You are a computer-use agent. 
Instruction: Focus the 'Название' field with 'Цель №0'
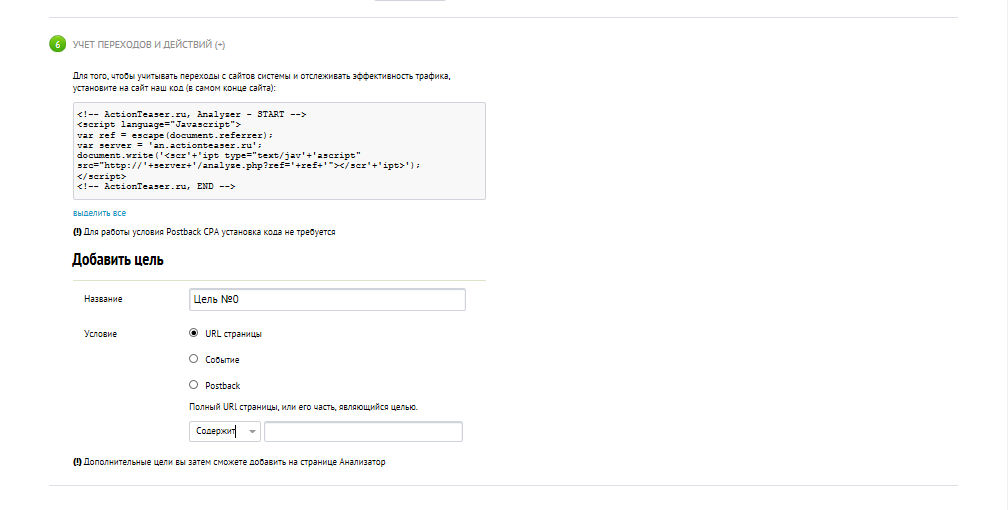327,299
